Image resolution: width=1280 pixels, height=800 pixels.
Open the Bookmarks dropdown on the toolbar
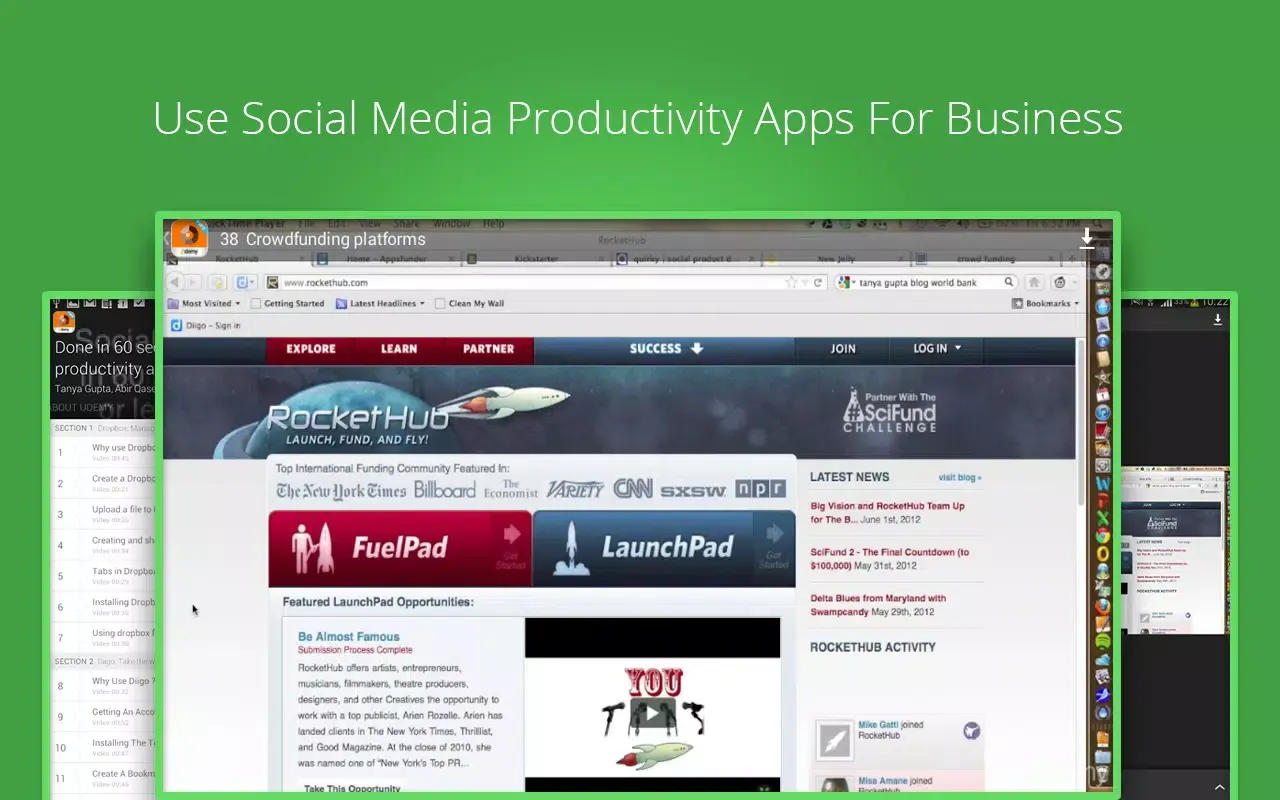[x=1046, y=303]
